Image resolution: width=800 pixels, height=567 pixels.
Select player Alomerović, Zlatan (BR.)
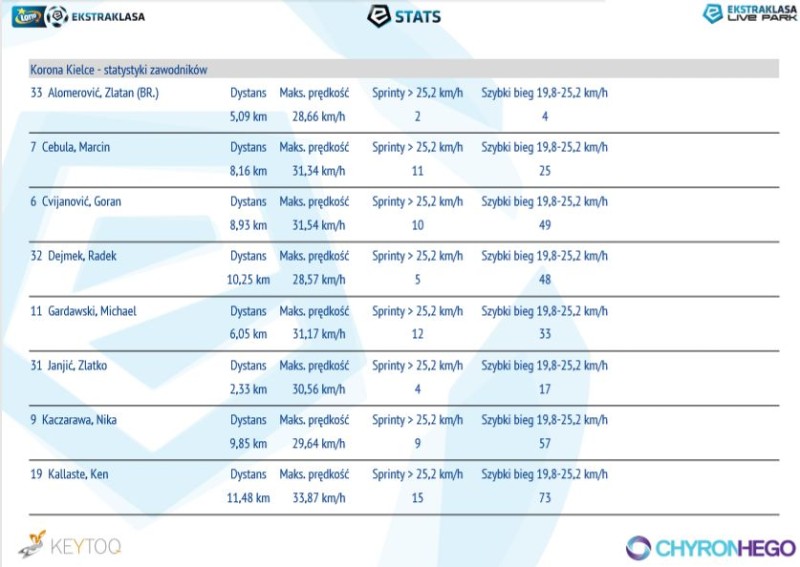(x=103, y=93)
